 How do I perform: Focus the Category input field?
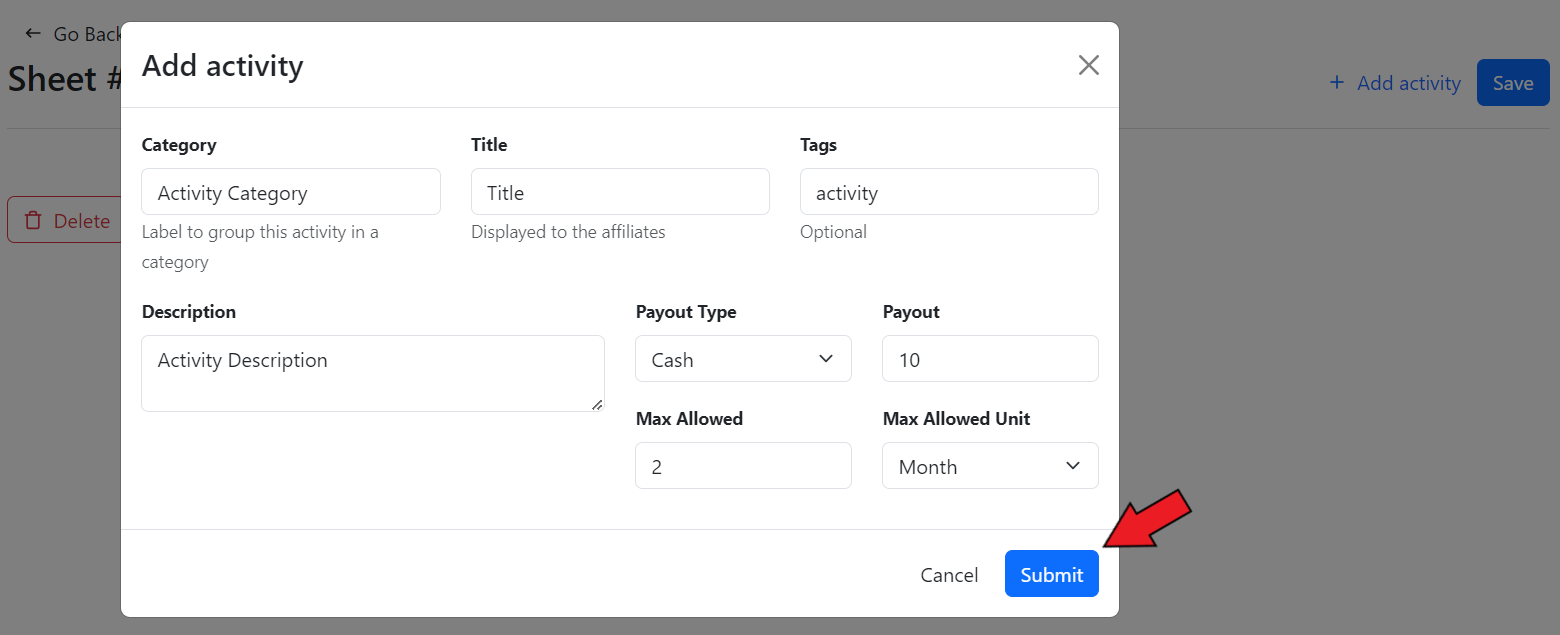[290, 192]
